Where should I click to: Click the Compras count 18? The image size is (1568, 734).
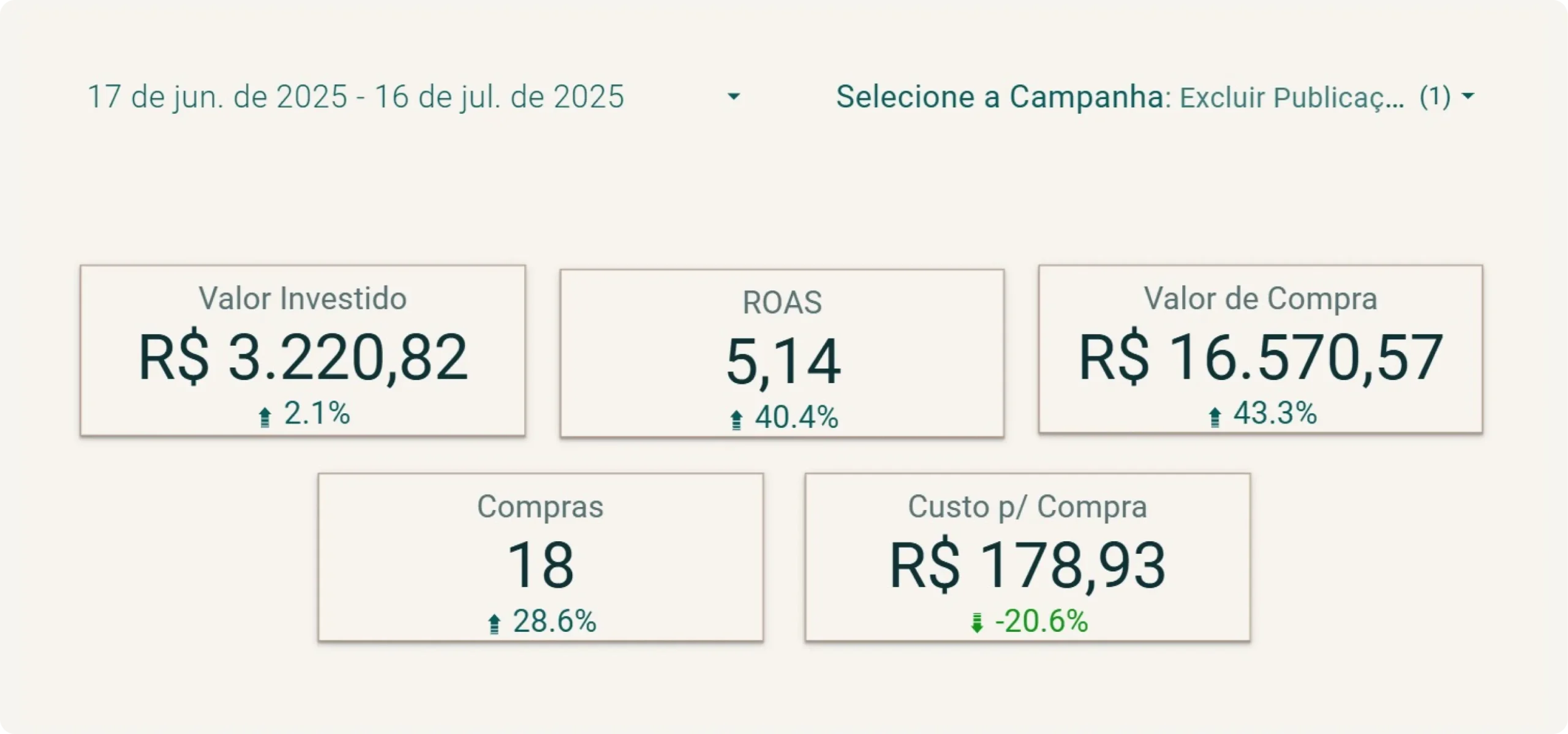[540, 565]
